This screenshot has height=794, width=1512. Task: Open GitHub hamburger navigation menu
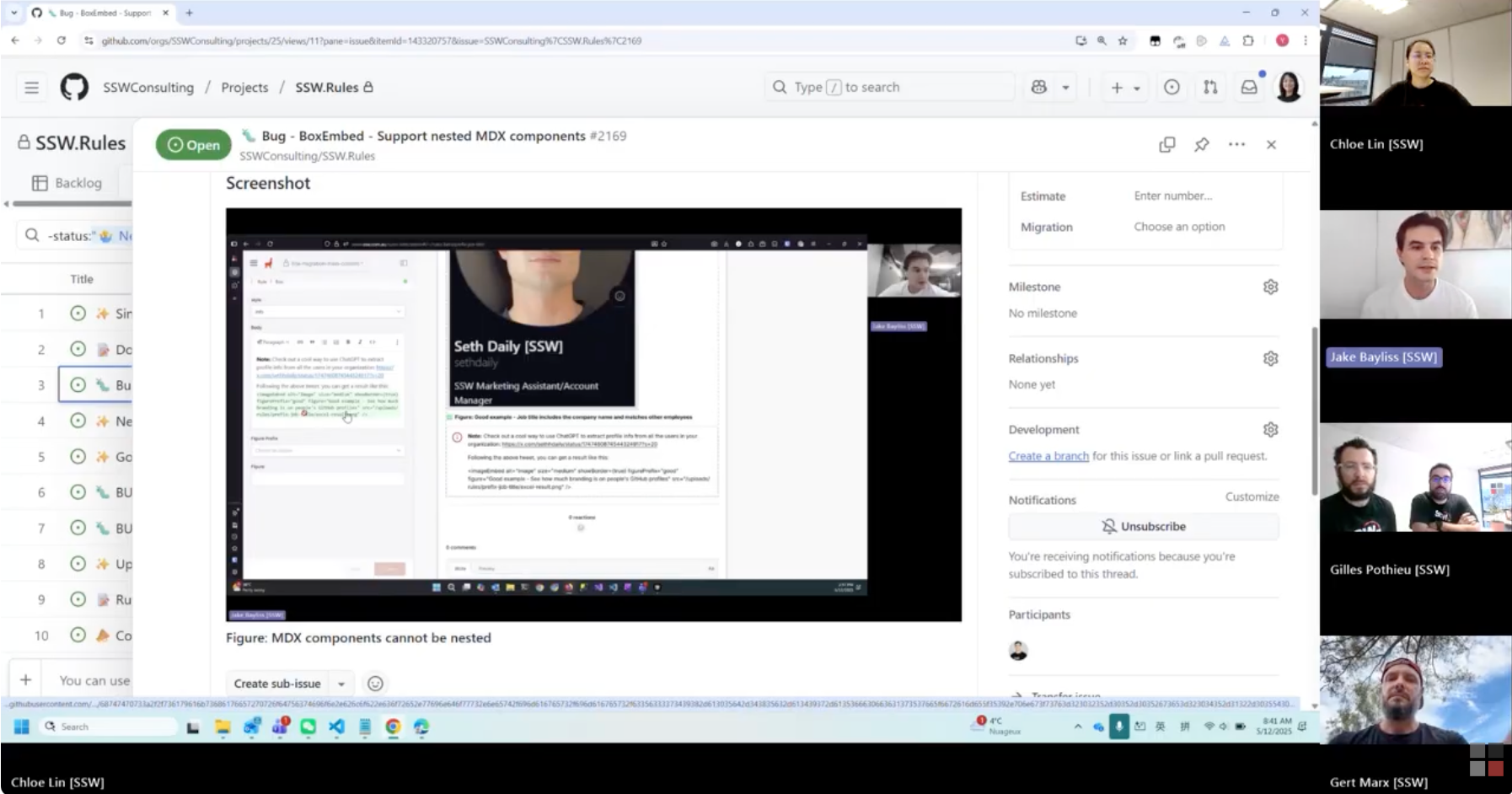31,88
